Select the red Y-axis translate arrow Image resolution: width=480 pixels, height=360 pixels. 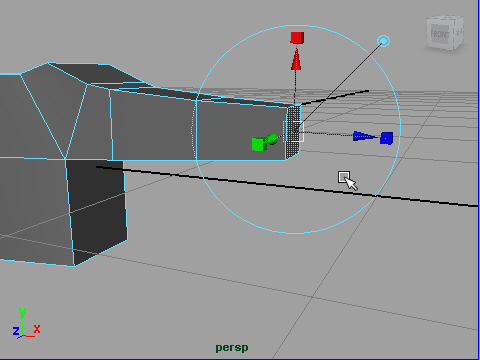[x=296, y=59]
